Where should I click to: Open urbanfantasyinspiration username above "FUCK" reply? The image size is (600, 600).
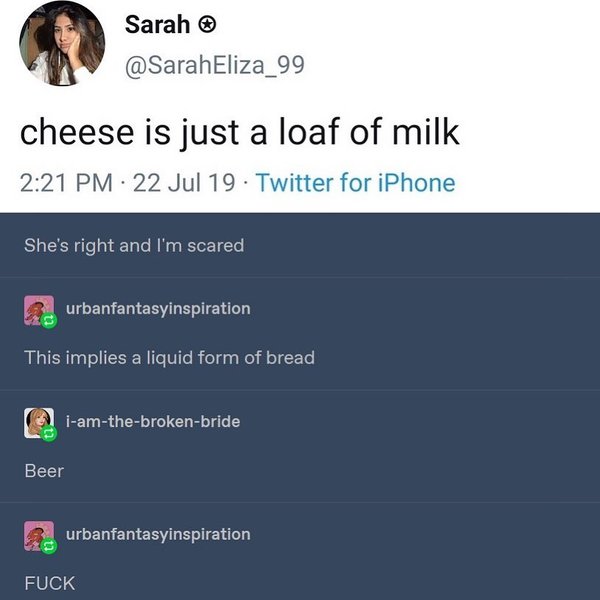(x=157, y=534)
